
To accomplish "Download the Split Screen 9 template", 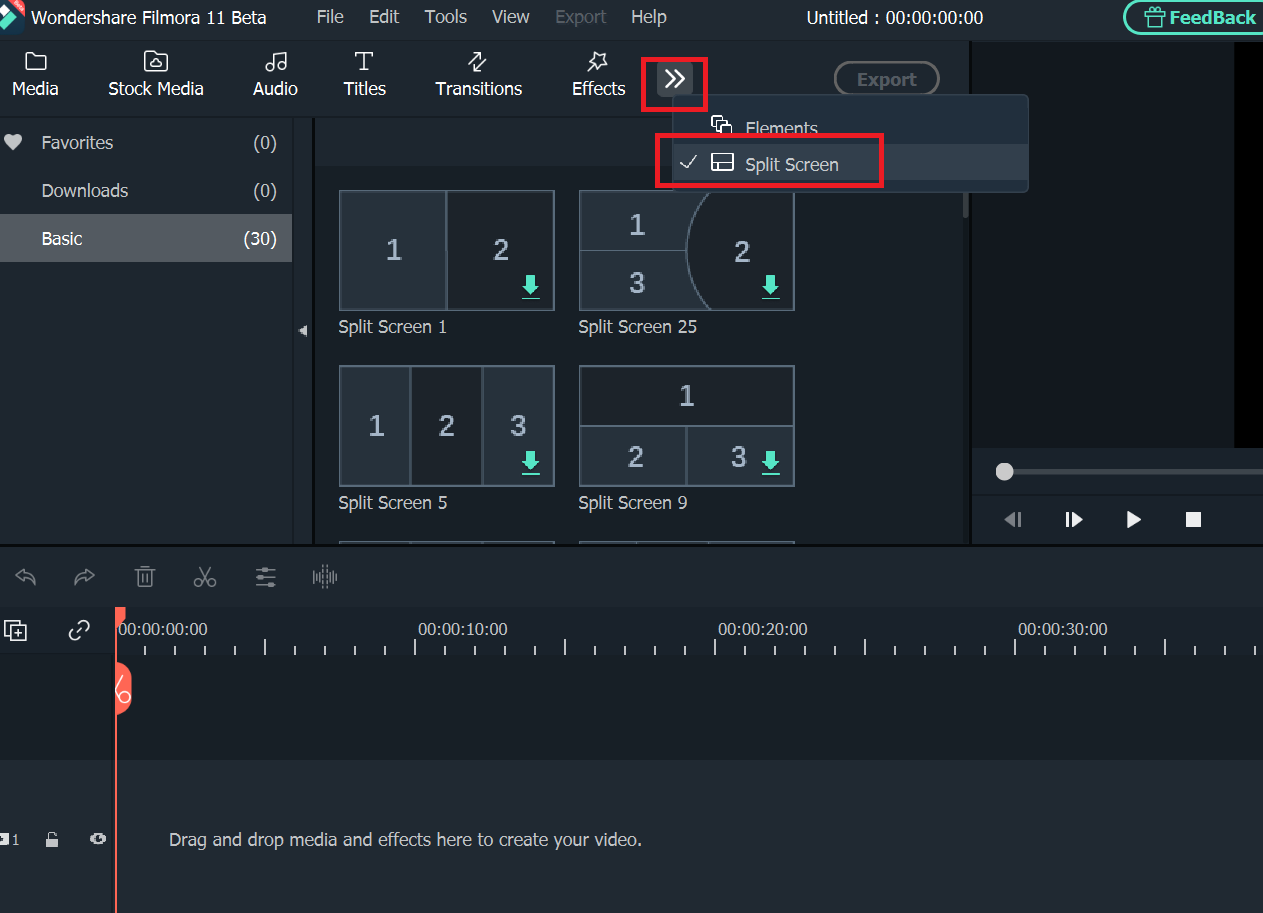I will [770, 462].
